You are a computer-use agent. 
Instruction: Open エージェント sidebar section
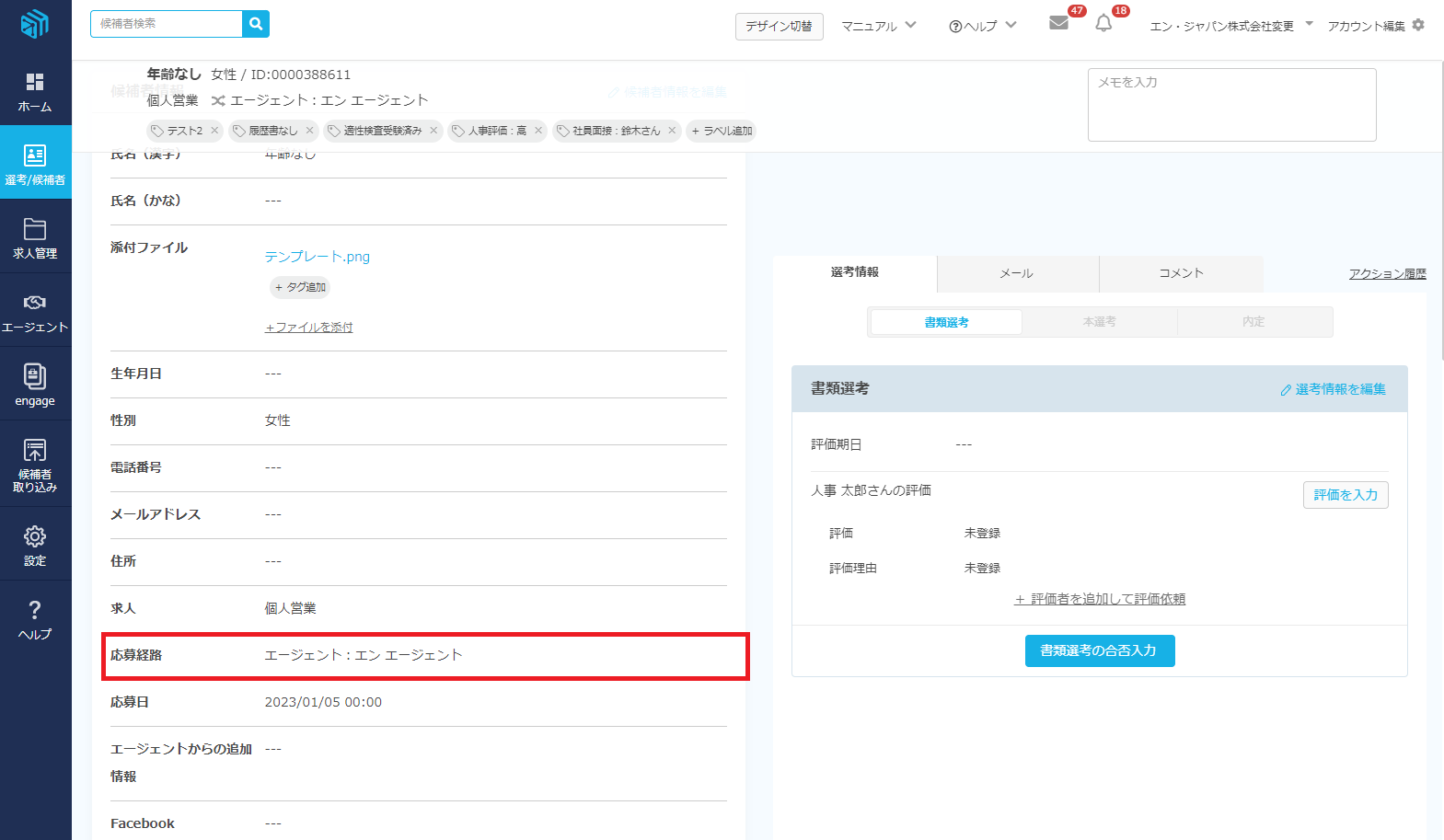[x=35, y=313]
